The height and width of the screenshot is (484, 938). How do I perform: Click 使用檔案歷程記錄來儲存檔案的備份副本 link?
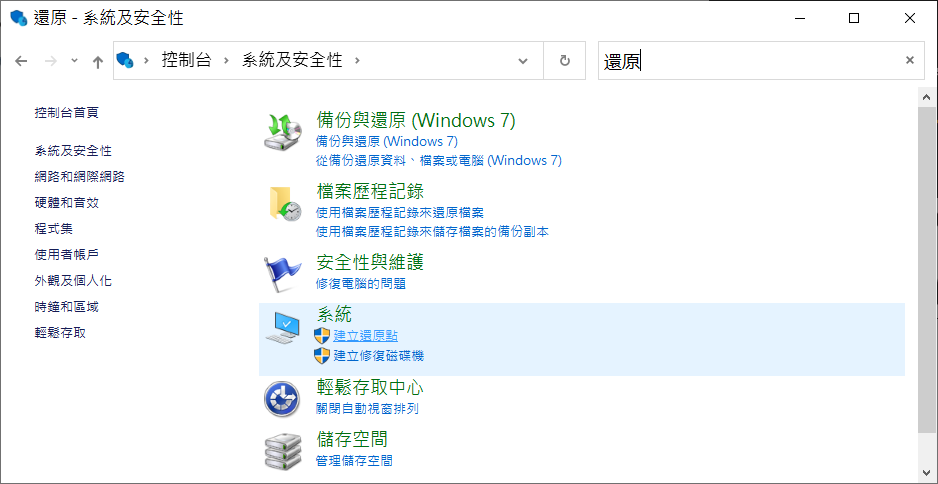pos(432,232)
